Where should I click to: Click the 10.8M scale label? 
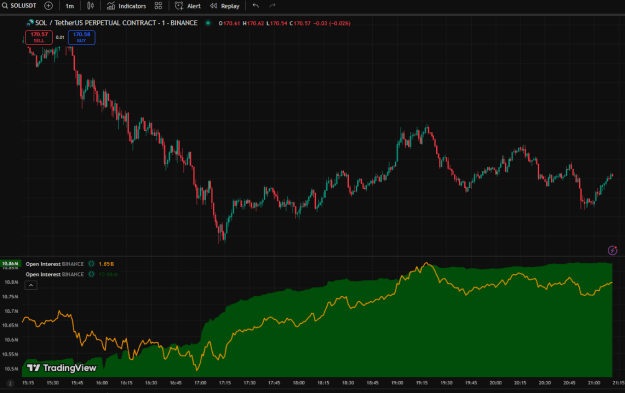[x=11, y=282]
